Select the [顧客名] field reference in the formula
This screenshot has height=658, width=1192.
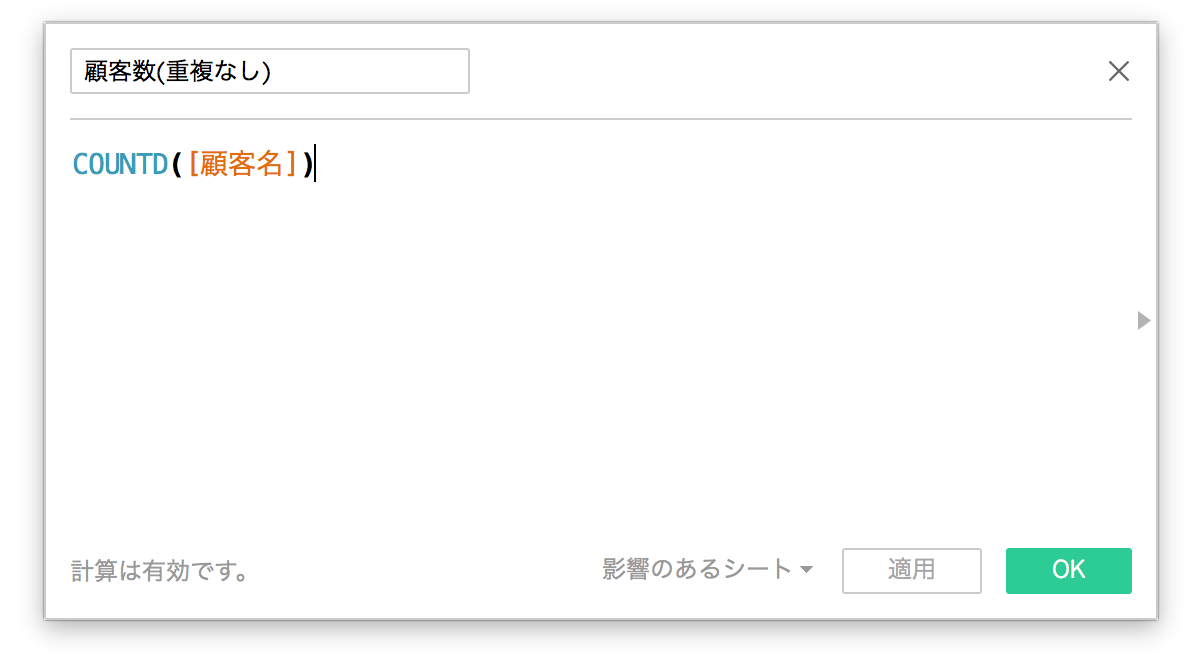click(x=242, y=164)
